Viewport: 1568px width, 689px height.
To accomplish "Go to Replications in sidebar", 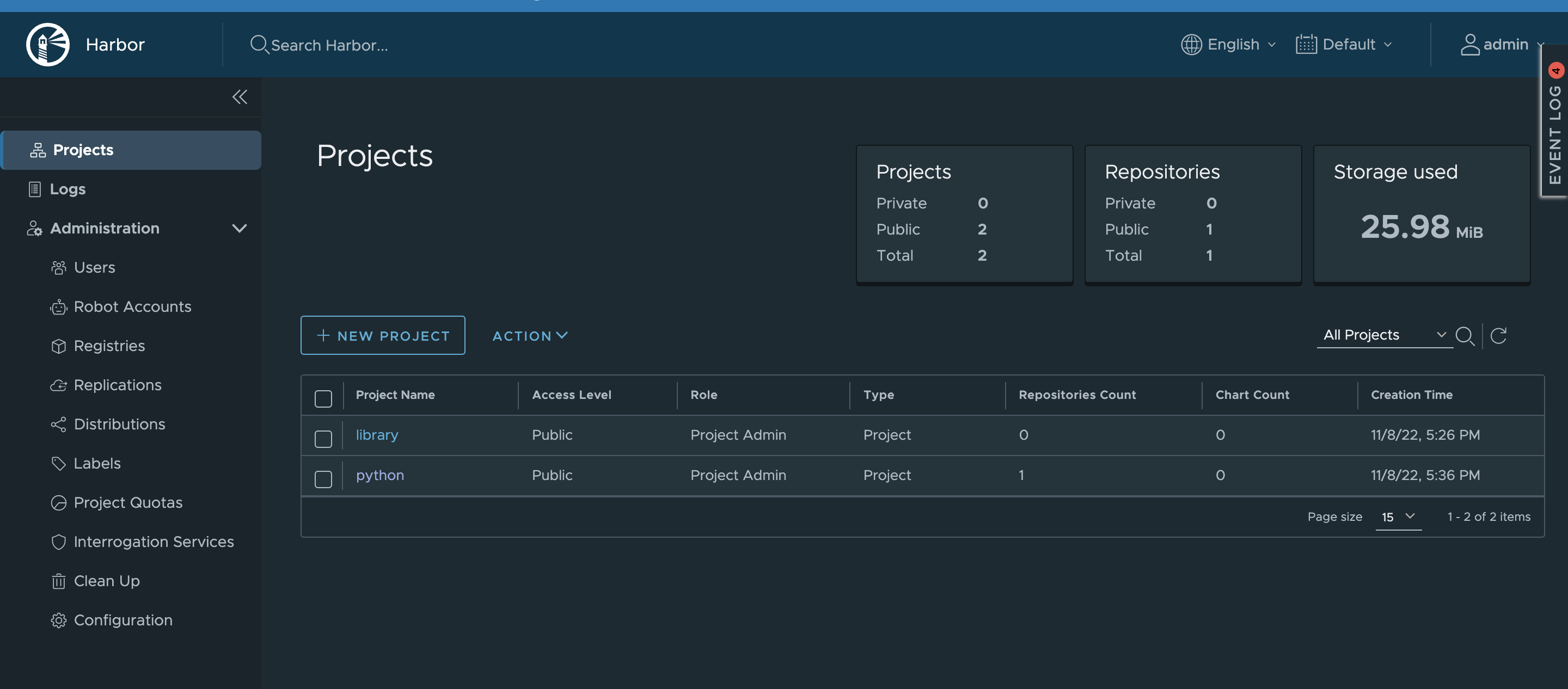I will (118, 385).
